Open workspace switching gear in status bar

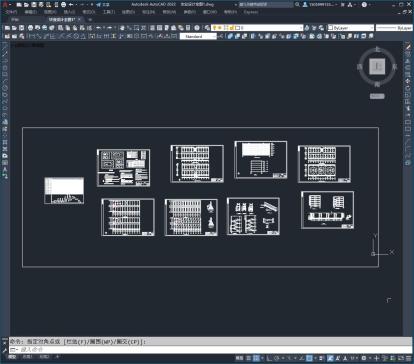(x=364, y=358)
